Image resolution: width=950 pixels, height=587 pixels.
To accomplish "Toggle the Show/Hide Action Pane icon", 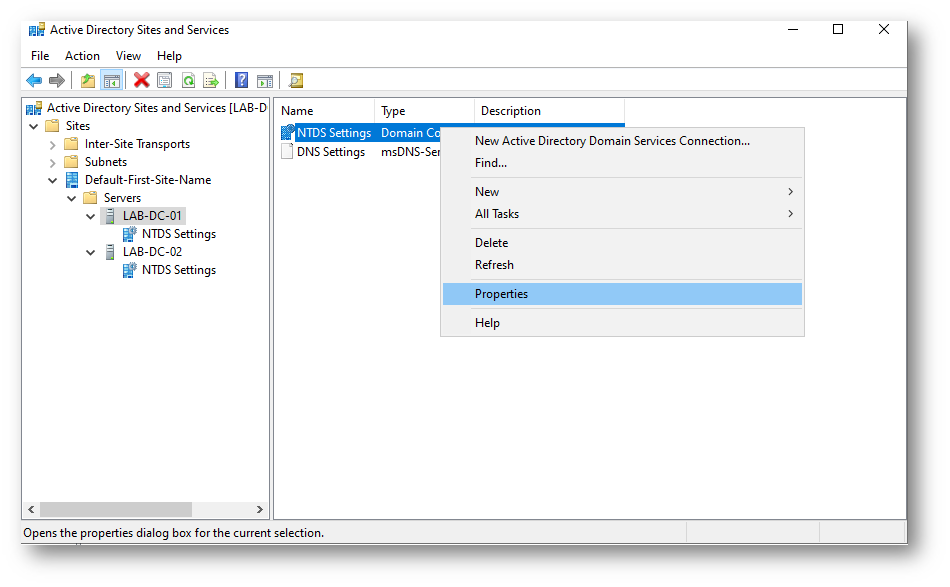I will click(265, 80).
